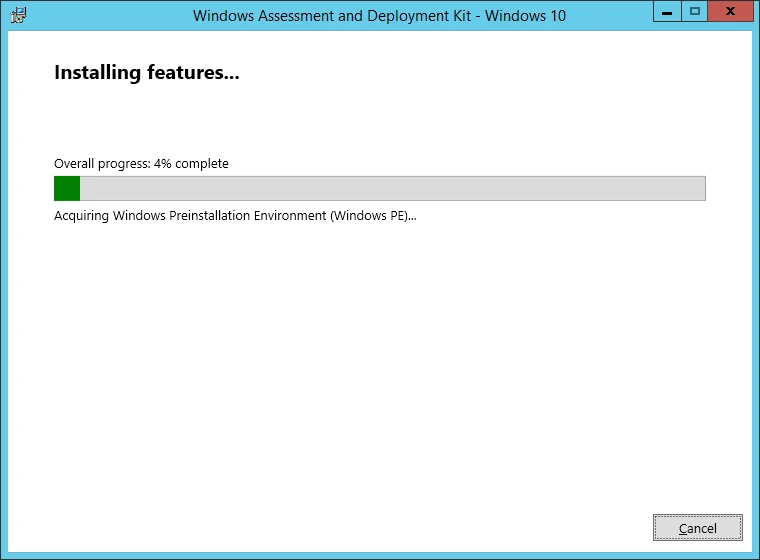Click the '4% complete' percentage text
Image resolution: width=760 pixels, height=560 pixels.
pyautogui.click(x=191, y=163)
